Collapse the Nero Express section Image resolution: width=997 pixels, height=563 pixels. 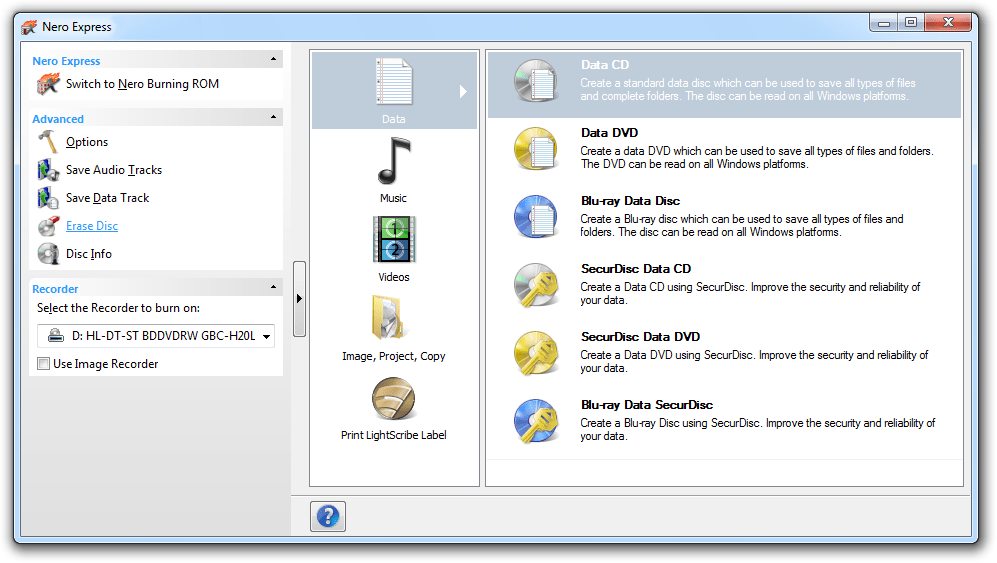273,60
